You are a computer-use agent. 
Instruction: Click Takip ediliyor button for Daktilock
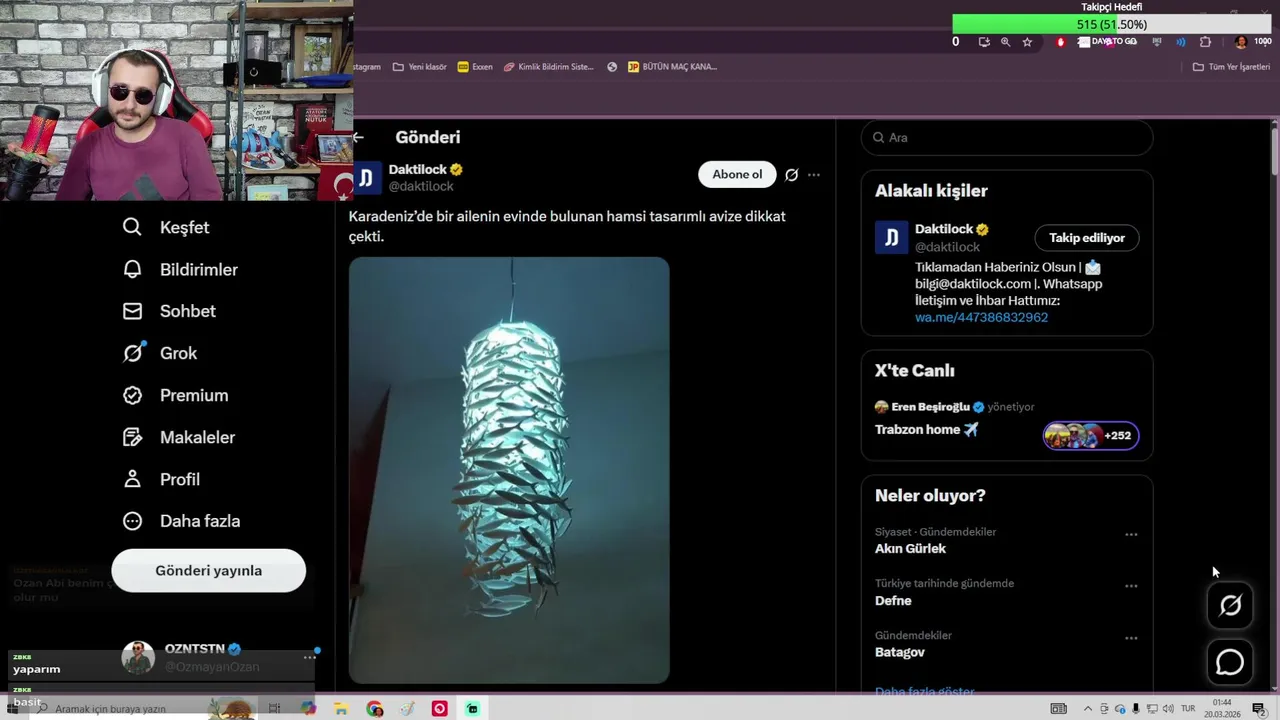[1087, 238]
